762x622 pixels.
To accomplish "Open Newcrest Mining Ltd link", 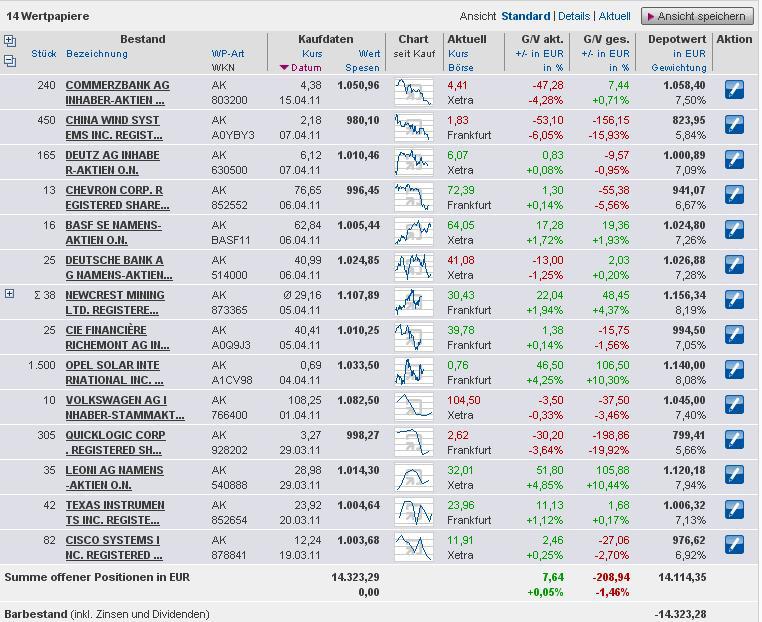I will pos(115,302).
